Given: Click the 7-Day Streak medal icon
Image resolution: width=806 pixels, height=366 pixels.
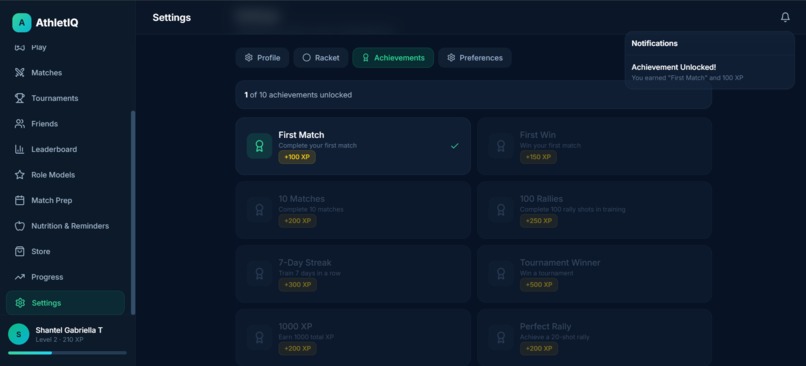Looking at the screenshot, I should [x=260, y=273].
